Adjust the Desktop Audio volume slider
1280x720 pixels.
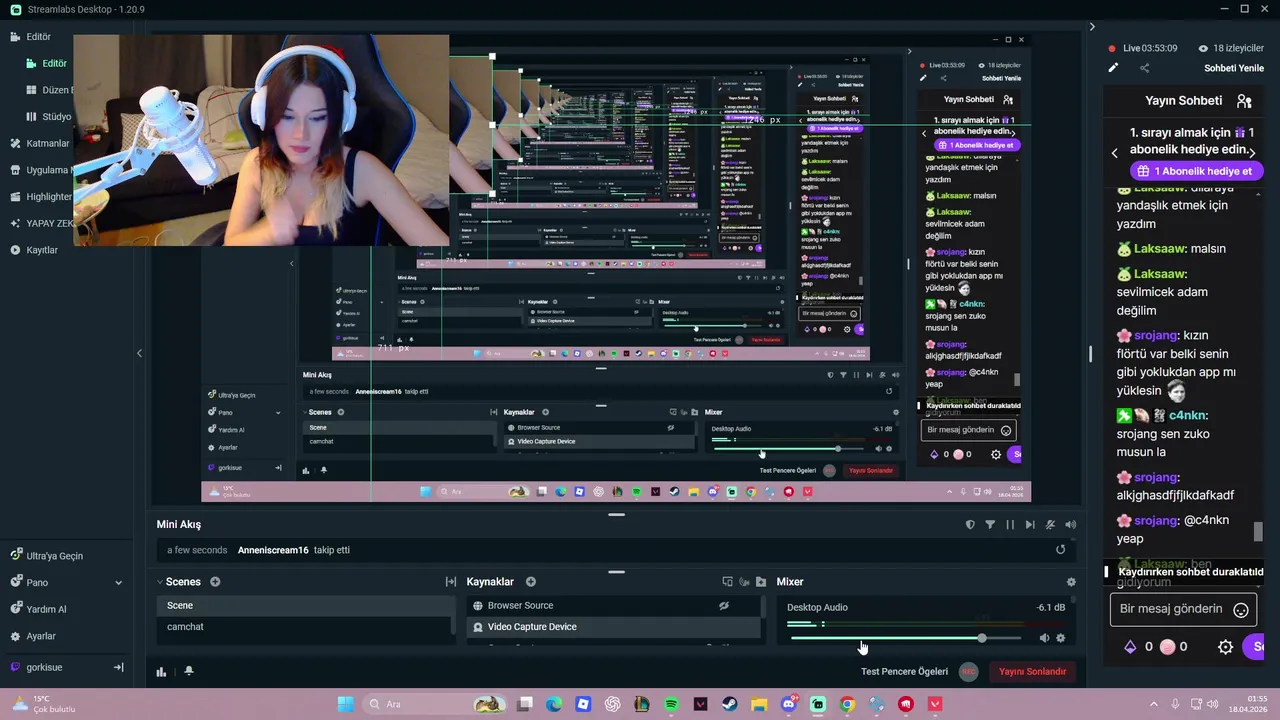[x=905, y=638]
